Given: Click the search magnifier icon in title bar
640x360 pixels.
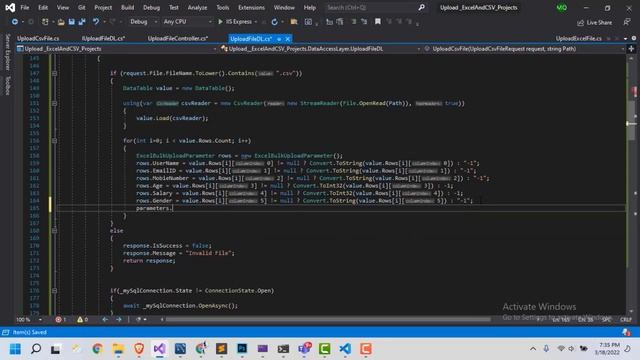Looking at the screenshot, I should pyautogui.click(x=422, y=7).
